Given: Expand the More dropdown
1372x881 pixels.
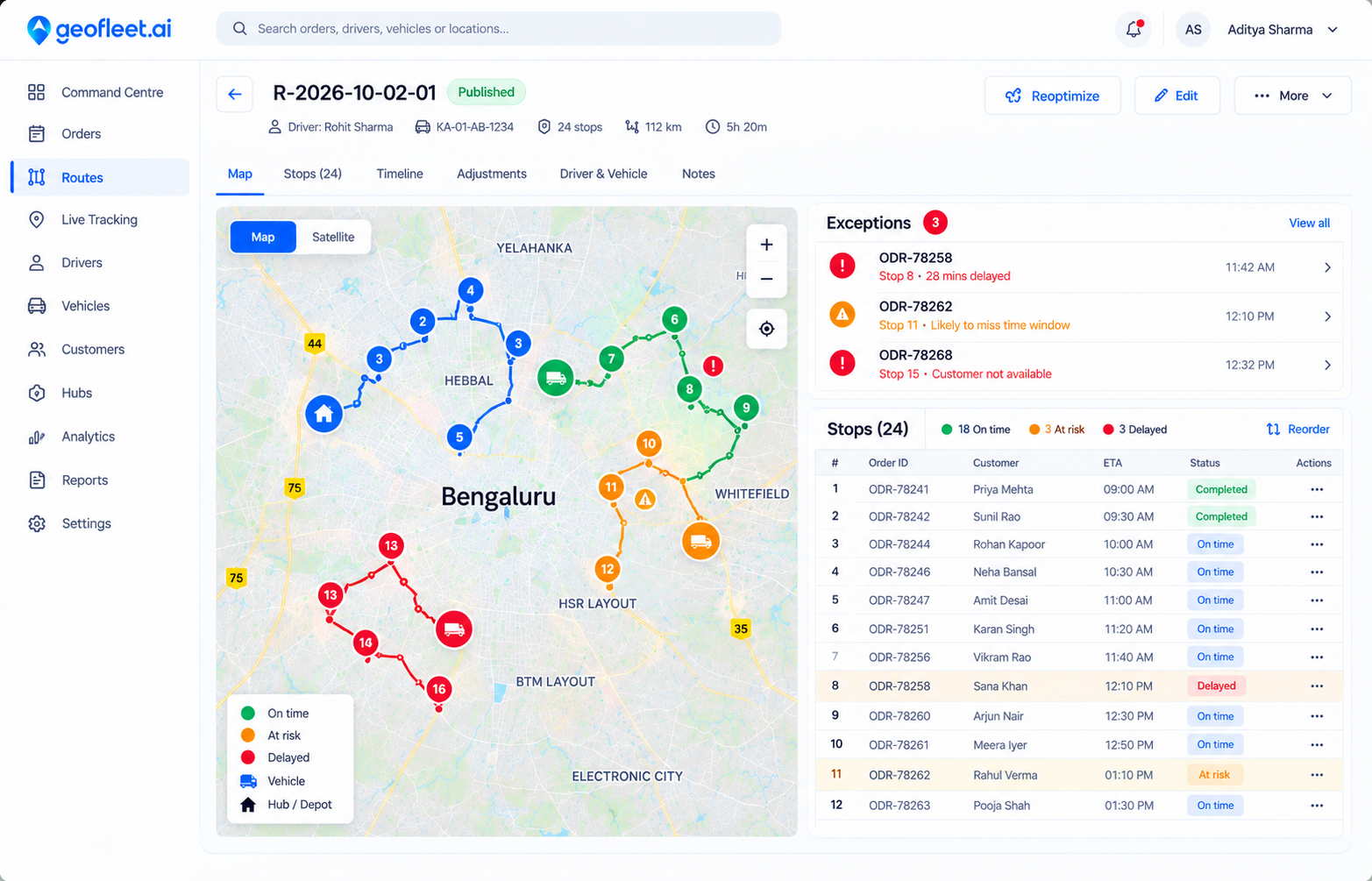Looking at the screenshot, I should click(x=1292, y=96).
